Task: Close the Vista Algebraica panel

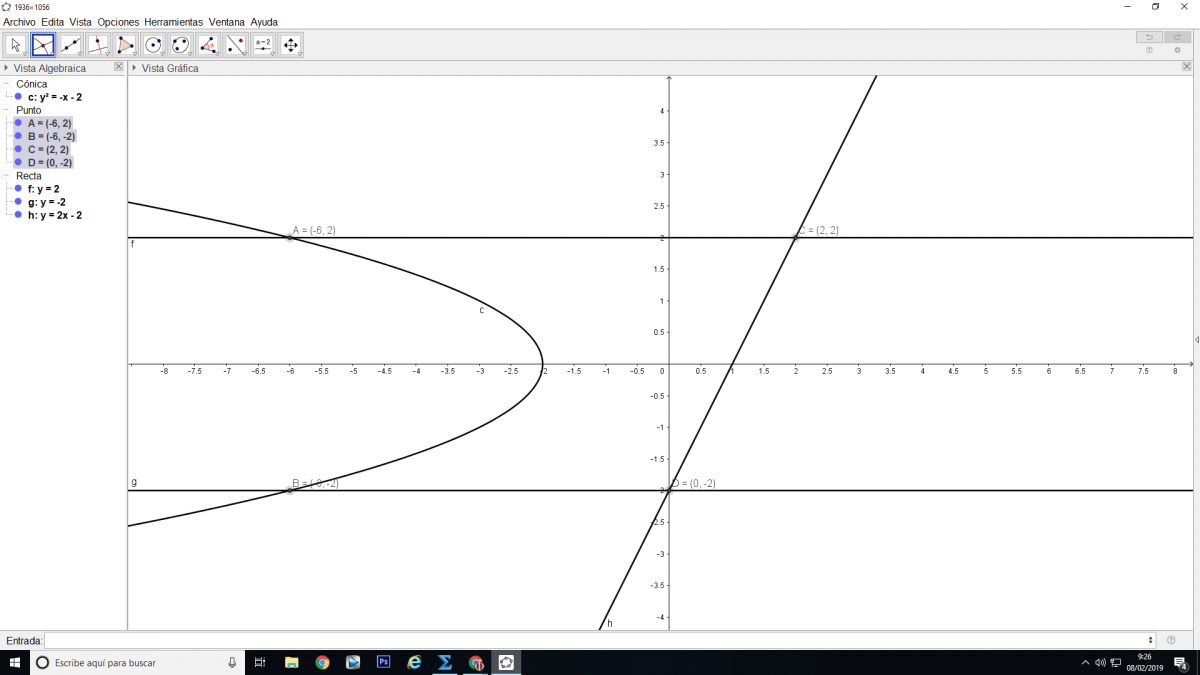Action: (119, 67)
